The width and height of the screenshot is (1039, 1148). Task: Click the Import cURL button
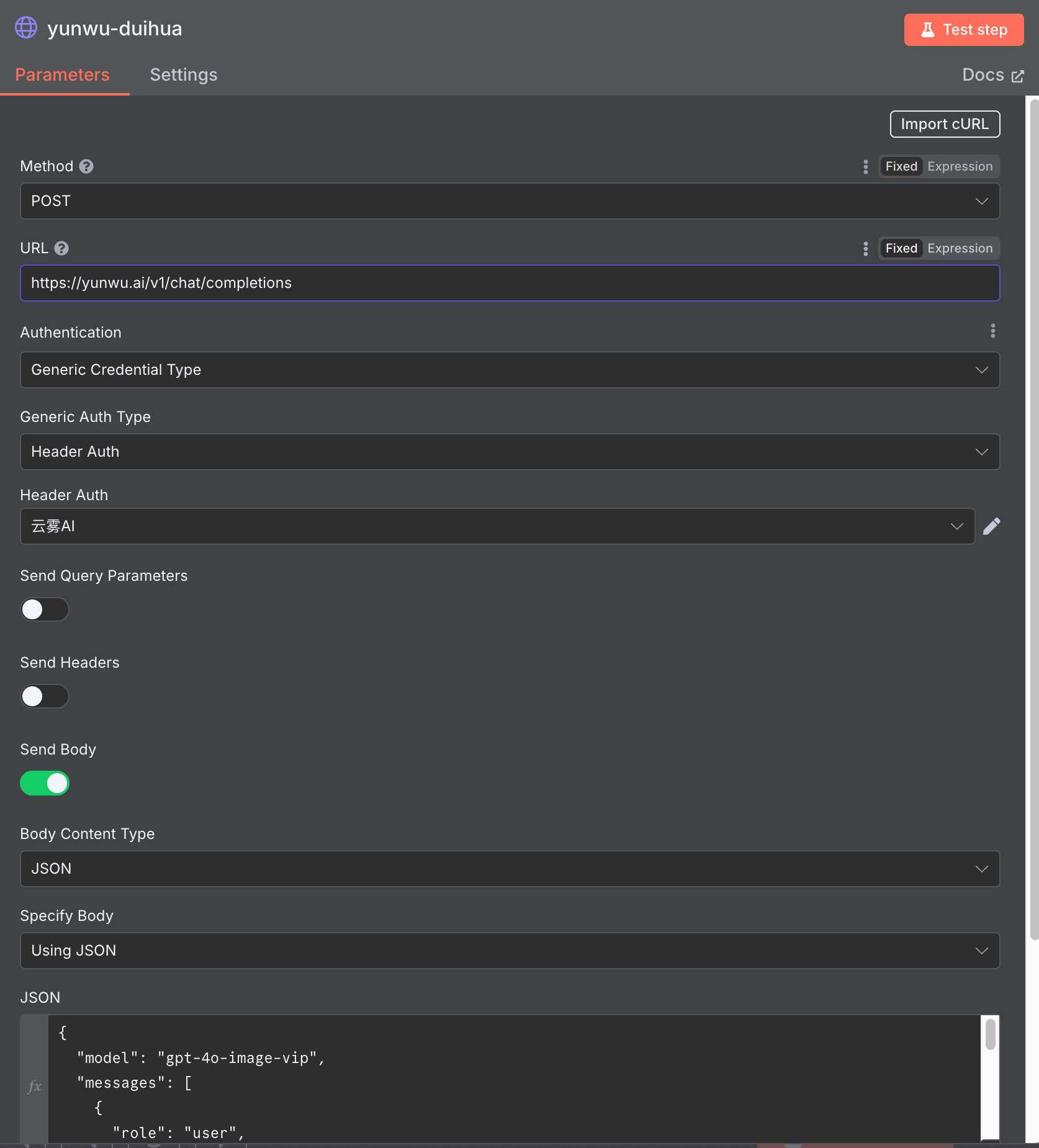945,124
